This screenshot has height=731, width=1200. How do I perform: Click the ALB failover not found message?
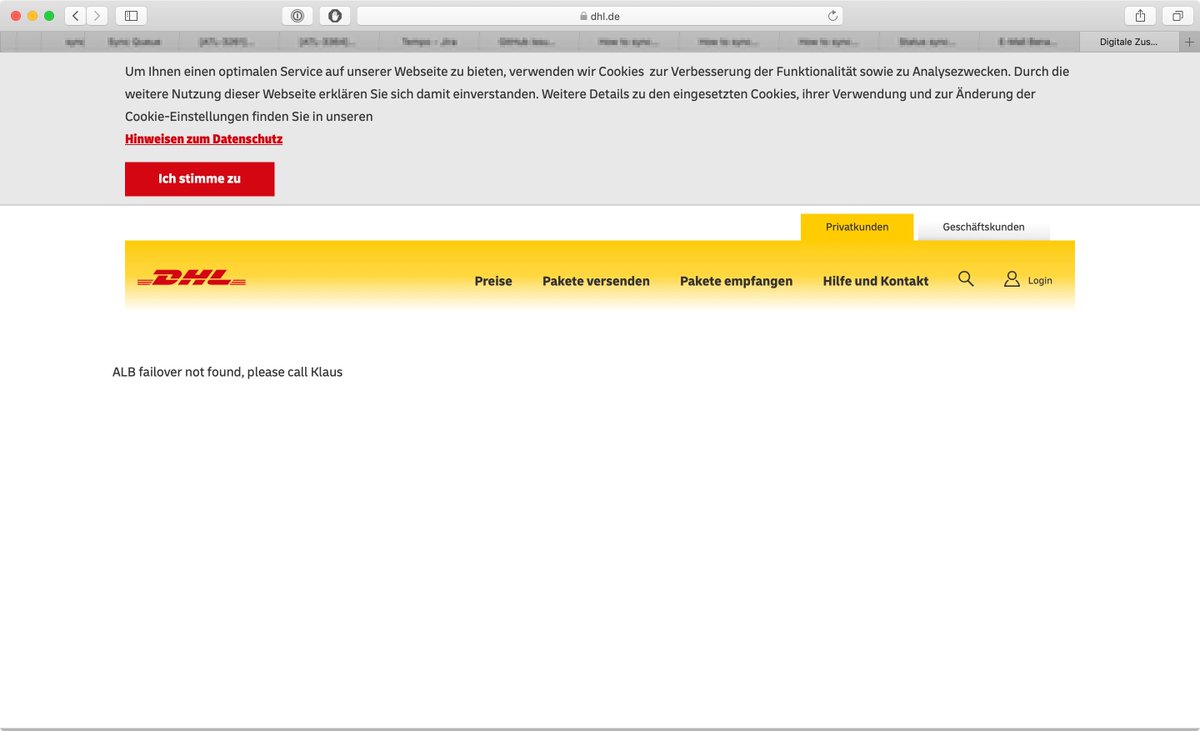click(227, 372)
